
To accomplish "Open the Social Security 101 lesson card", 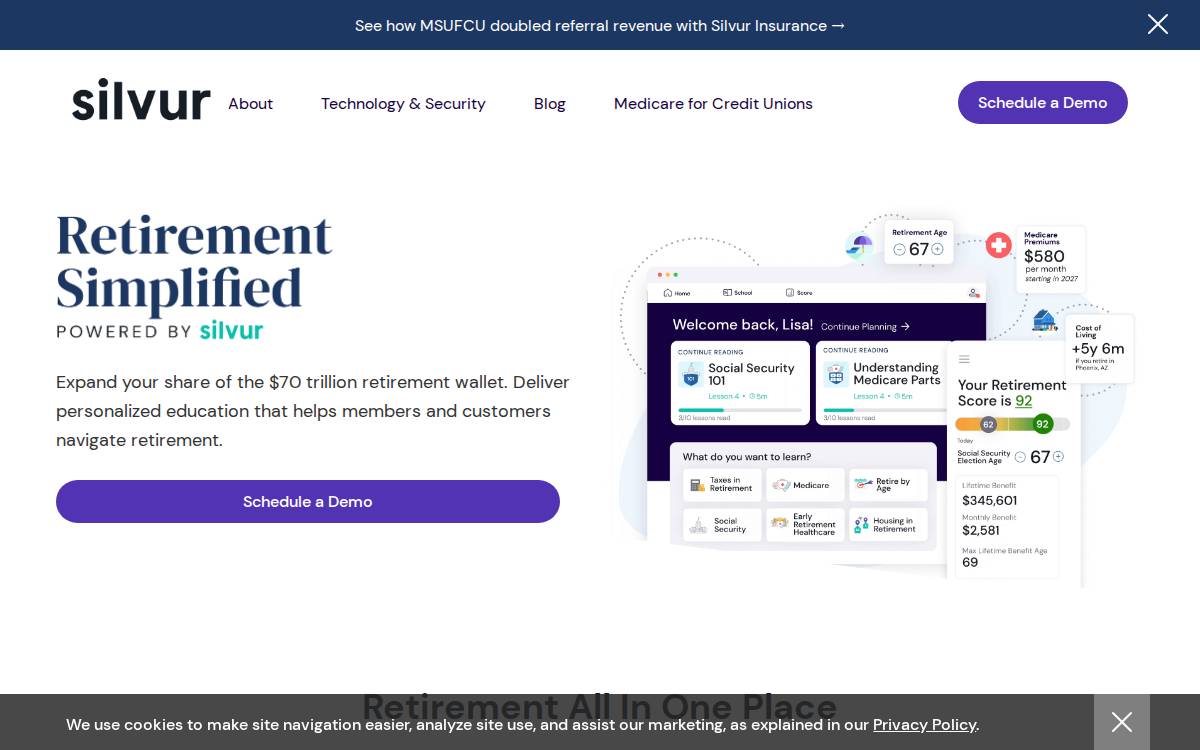I will (x=740, y=383).
